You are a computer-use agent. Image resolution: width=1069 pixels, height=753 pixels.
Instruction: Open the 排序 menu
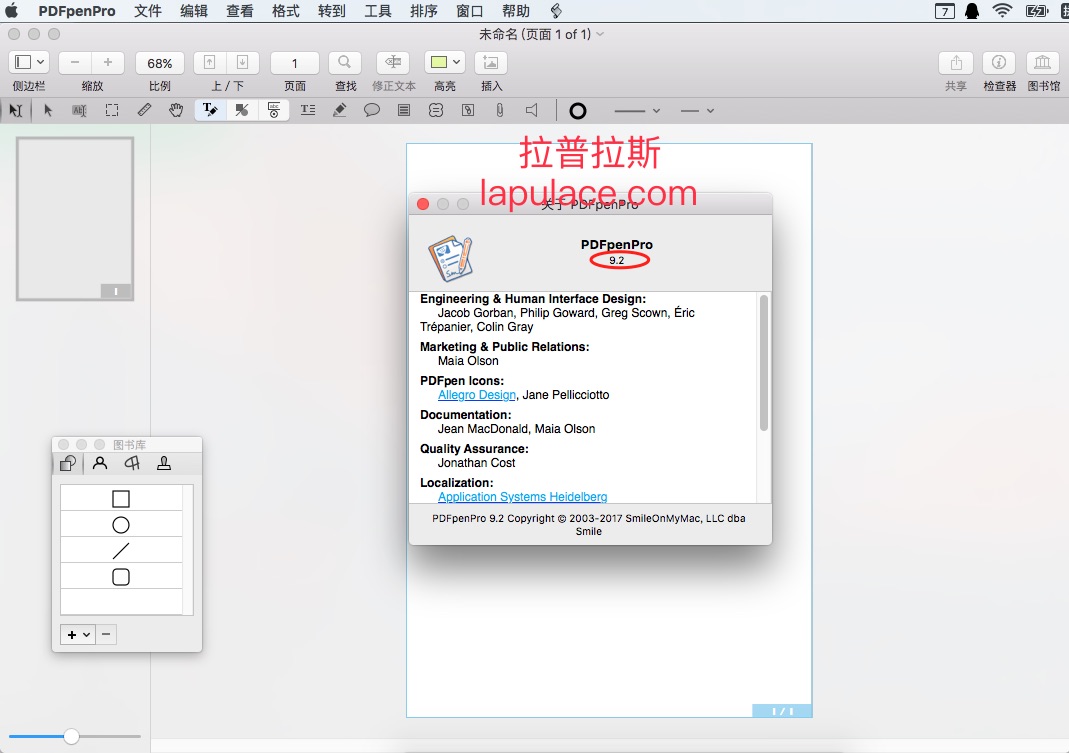coord(423,11)
